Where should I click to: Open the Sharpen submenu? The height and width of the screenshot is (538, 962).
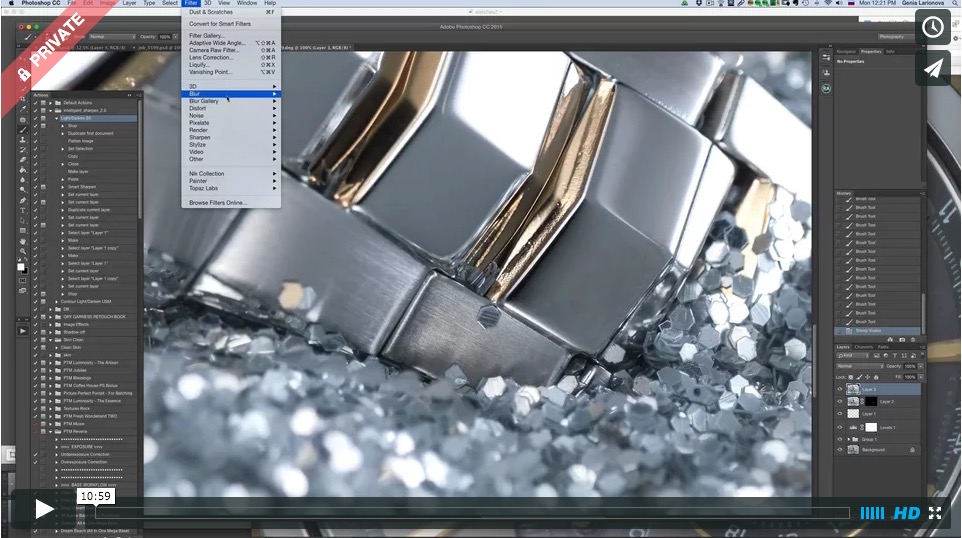coord(231,137)
